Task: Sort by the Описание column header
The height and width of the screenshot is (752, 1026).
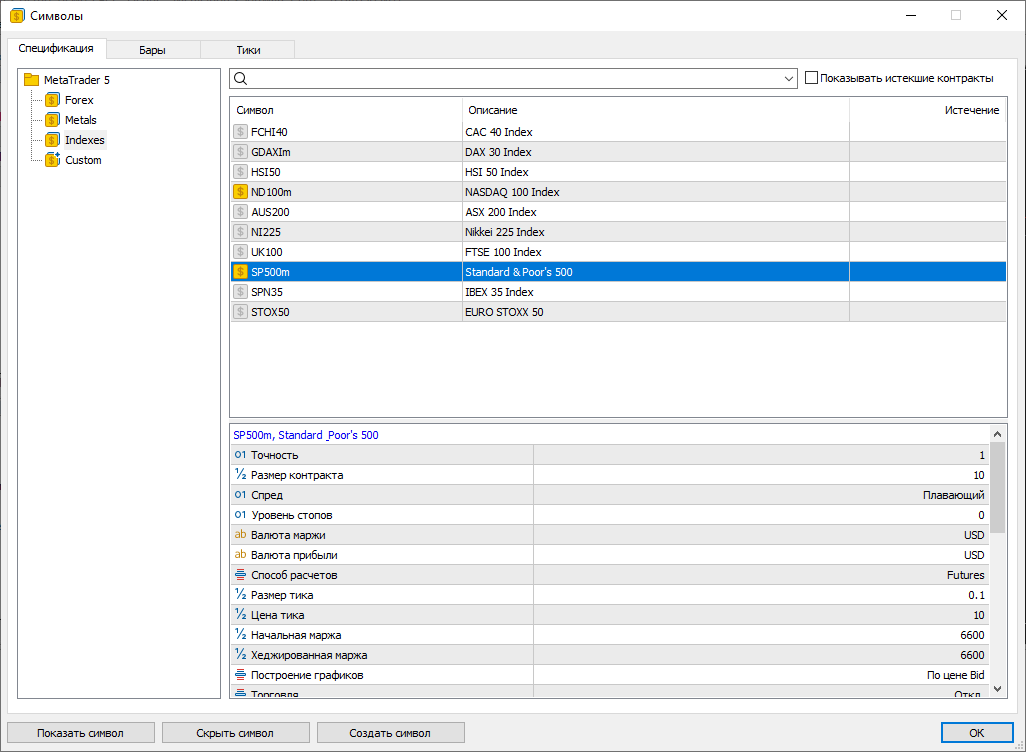Action: point(656,110)
